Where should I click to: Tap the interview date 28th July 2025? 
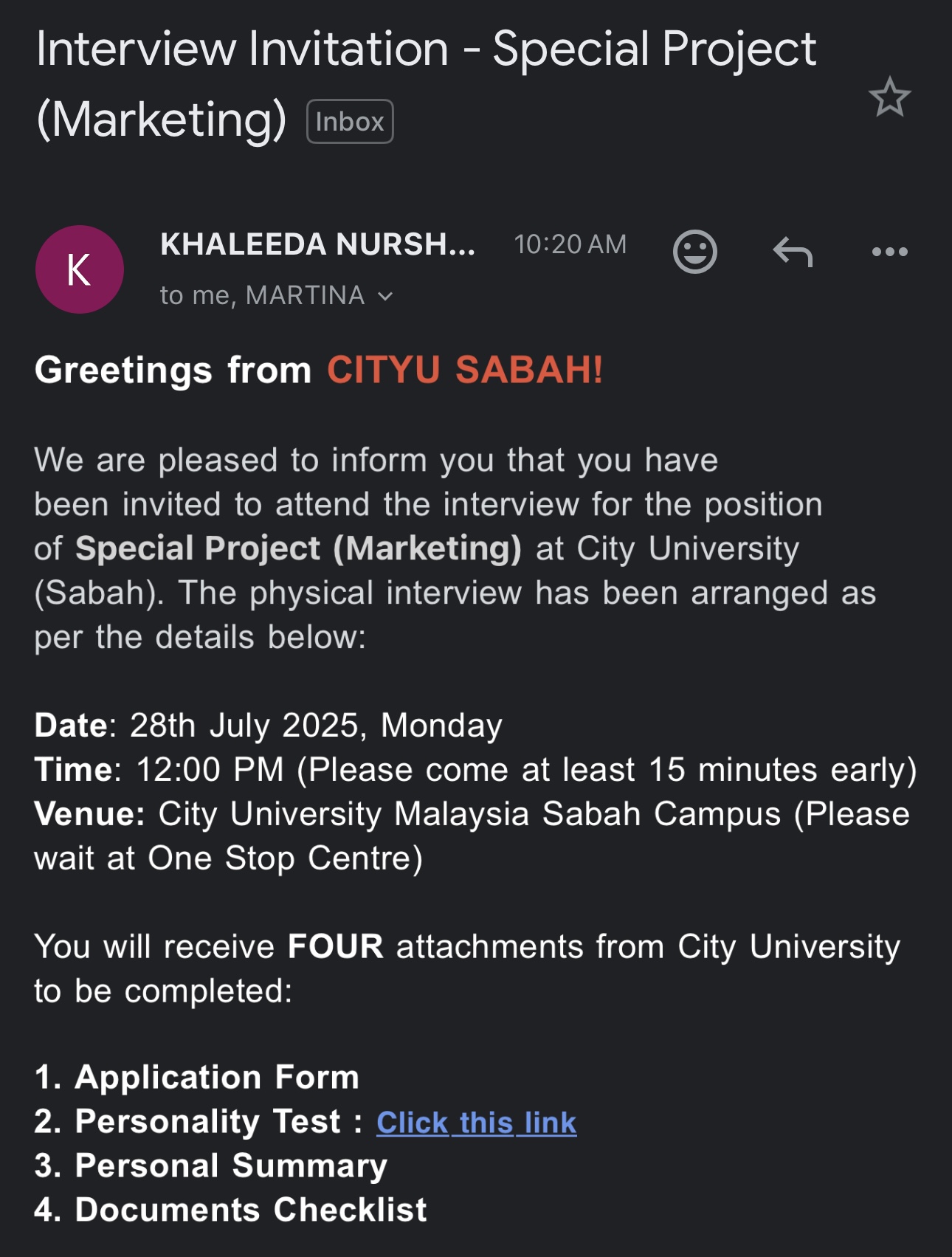[x=247, y=726]
